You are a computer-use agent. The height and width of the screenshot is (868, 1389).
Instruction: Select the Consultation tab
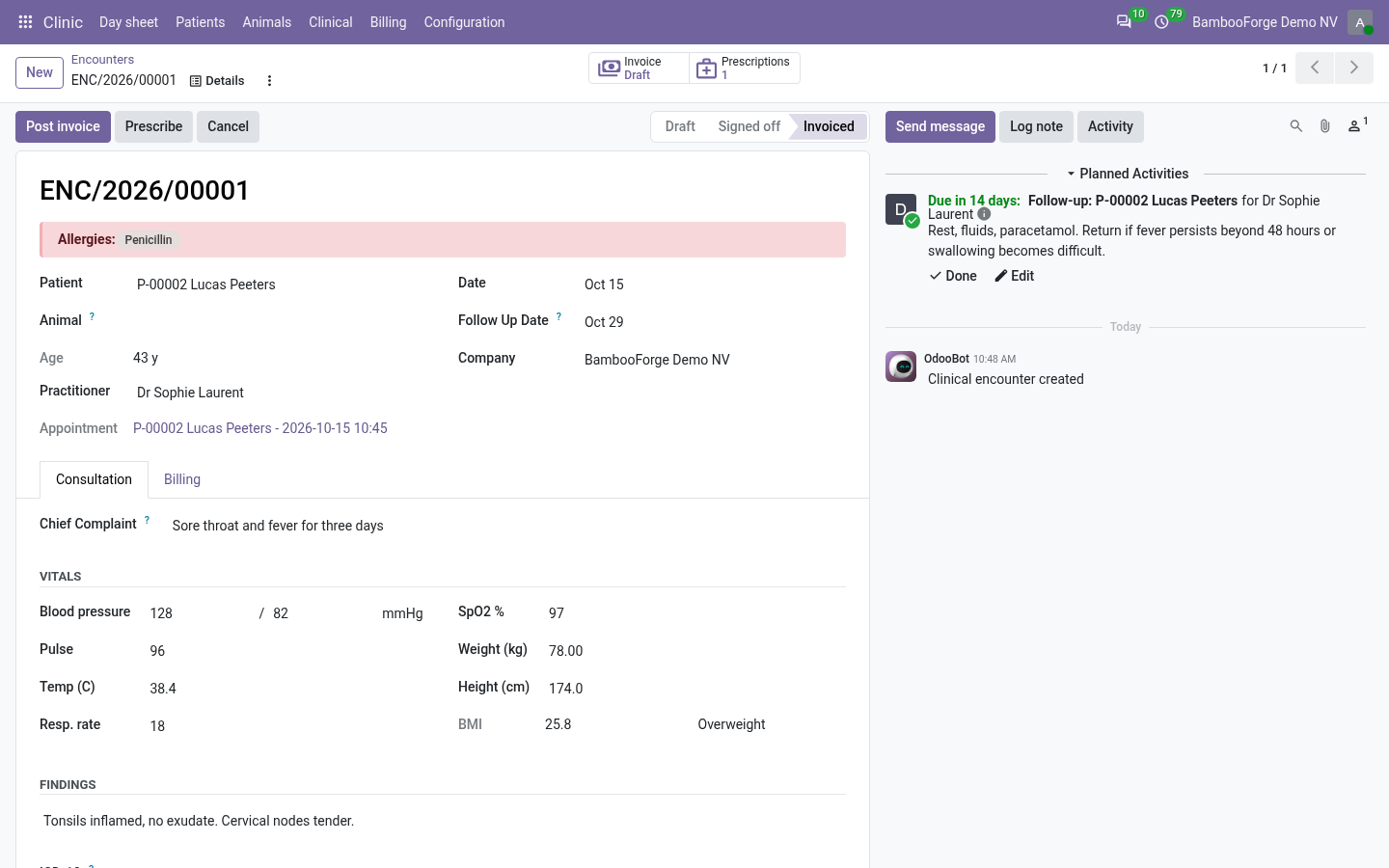pos(94,479)
